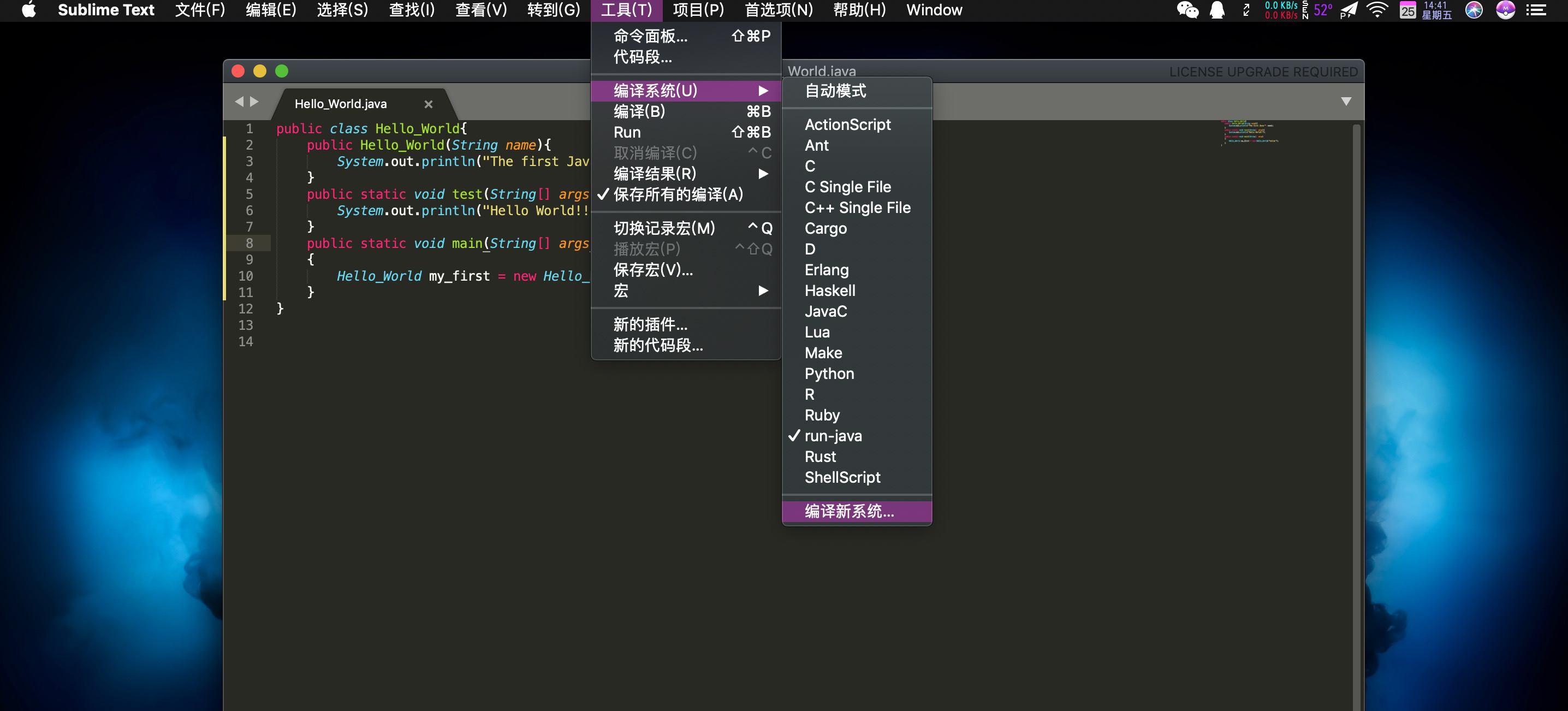Screen dimensions: 1568x711
Task: Open the Siri icon in menu bar
Action: tap(1474, 10)
